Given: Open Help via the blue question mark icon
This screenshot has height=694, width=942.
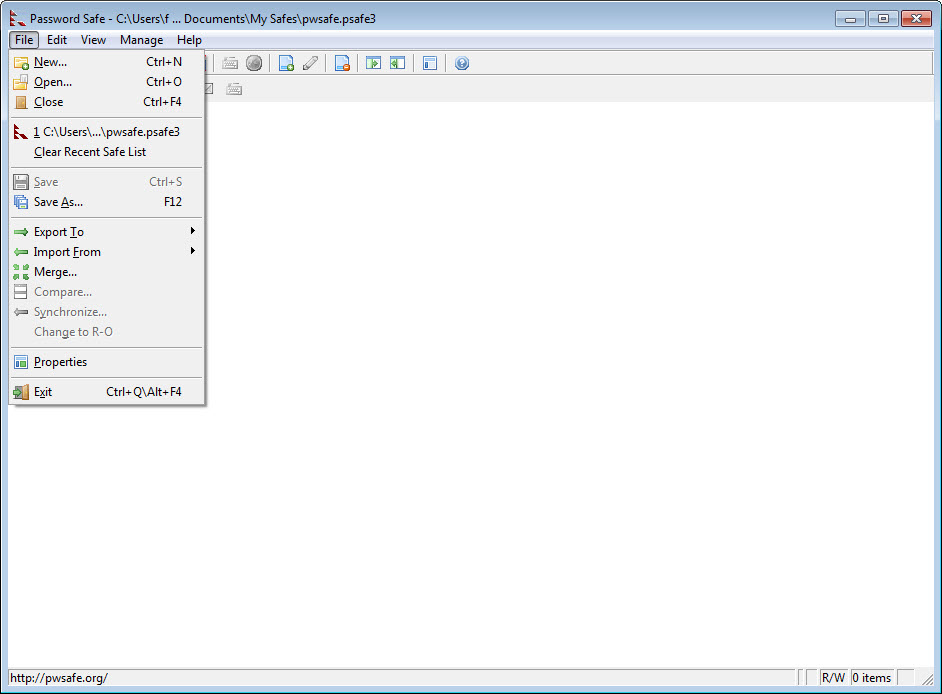Looking at the screenshot, I should (461, 63).
